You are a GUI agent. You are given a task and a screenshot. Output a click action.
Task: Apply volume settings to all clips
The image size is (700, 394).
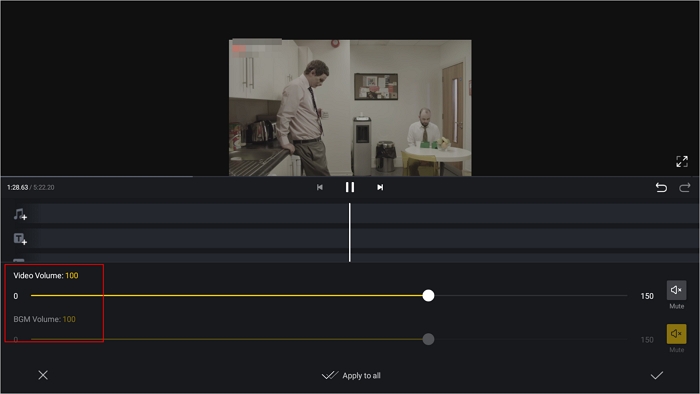[351, 376]
